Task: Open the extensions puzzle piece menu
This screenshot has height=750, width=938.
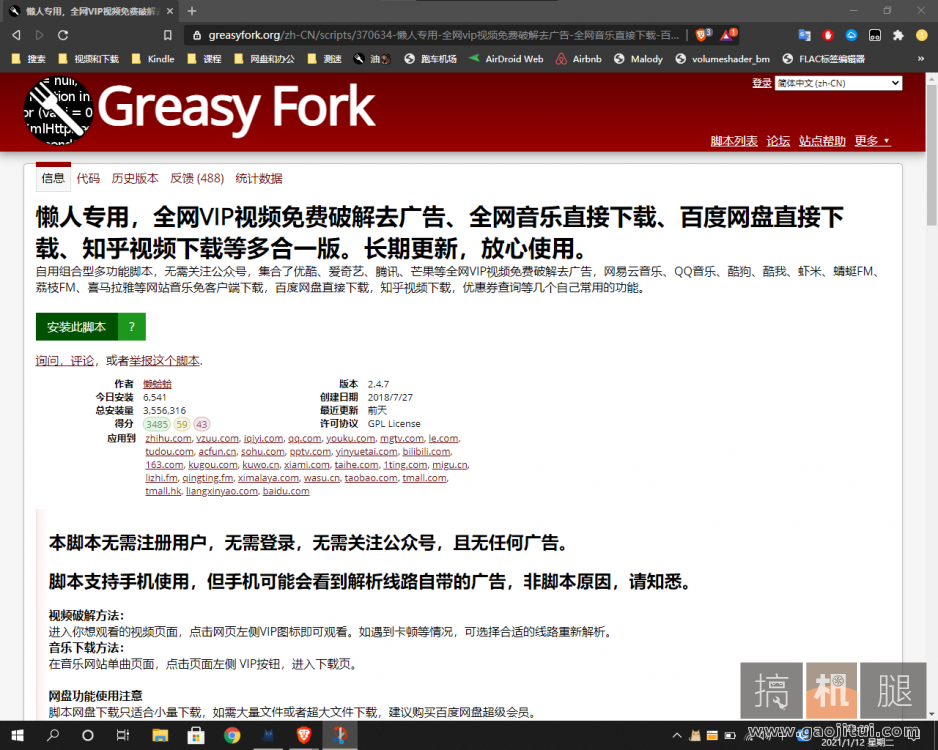Action: click(898, 35)
